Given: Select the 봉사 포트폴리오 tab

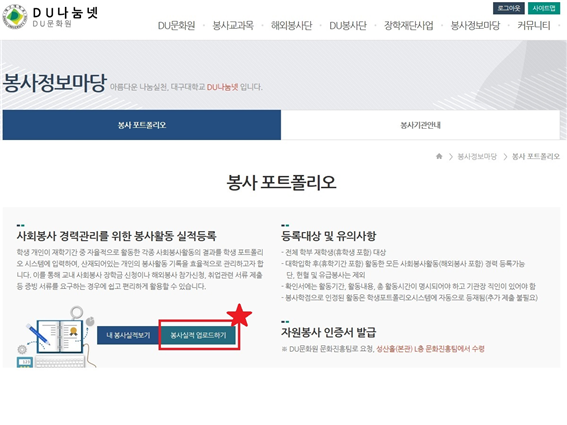Looking at the screenshot, I should click(x=142, y=125).
